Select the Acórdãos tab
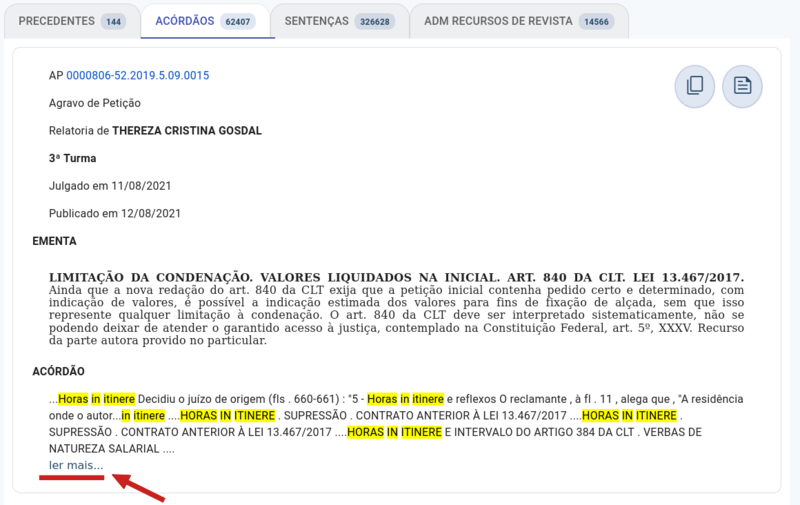This screenshot has width=800, height=505. click(x=206, y=21)
